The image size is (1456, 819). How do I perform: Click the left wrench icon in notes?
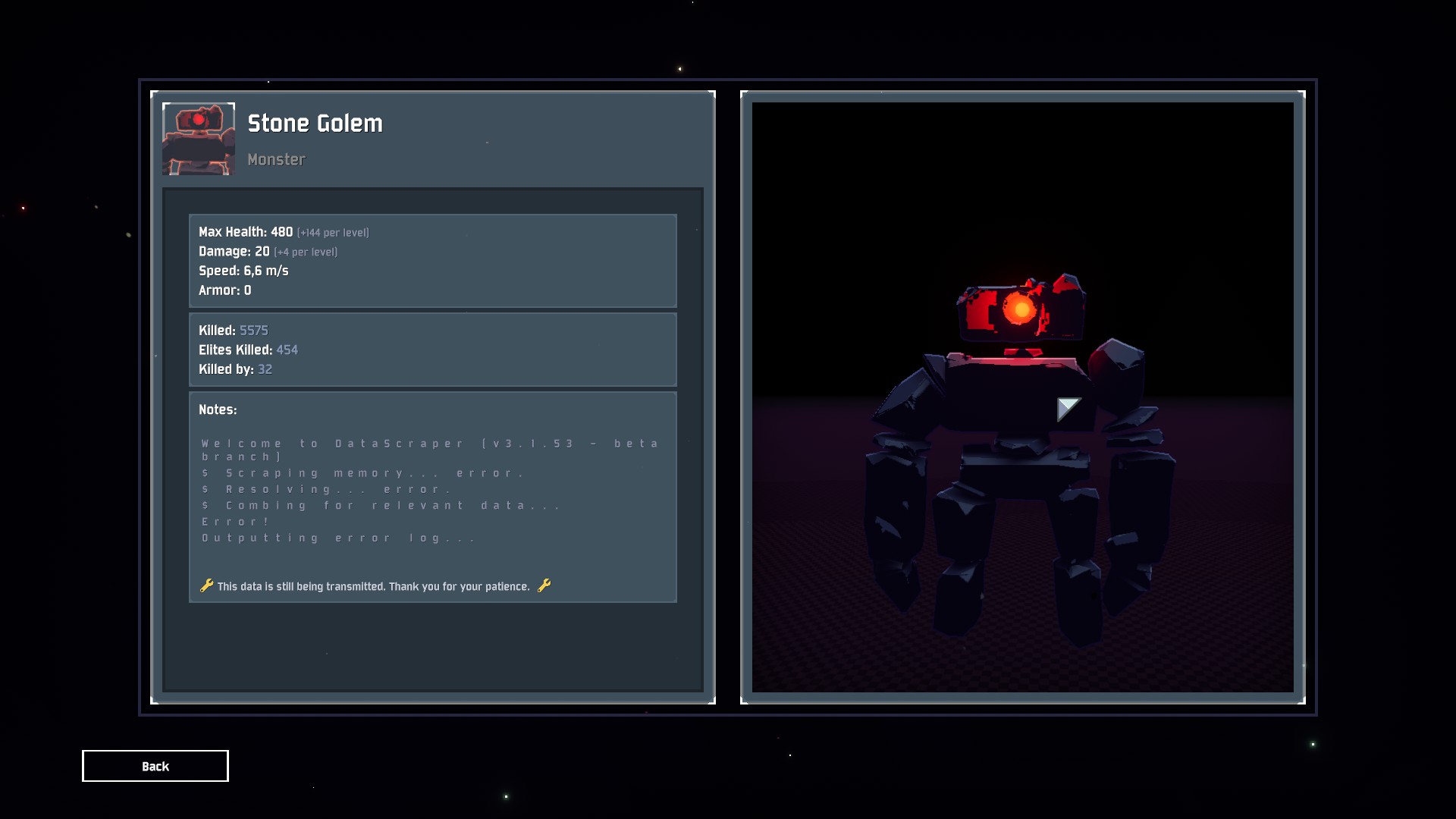tap(206, 585)
